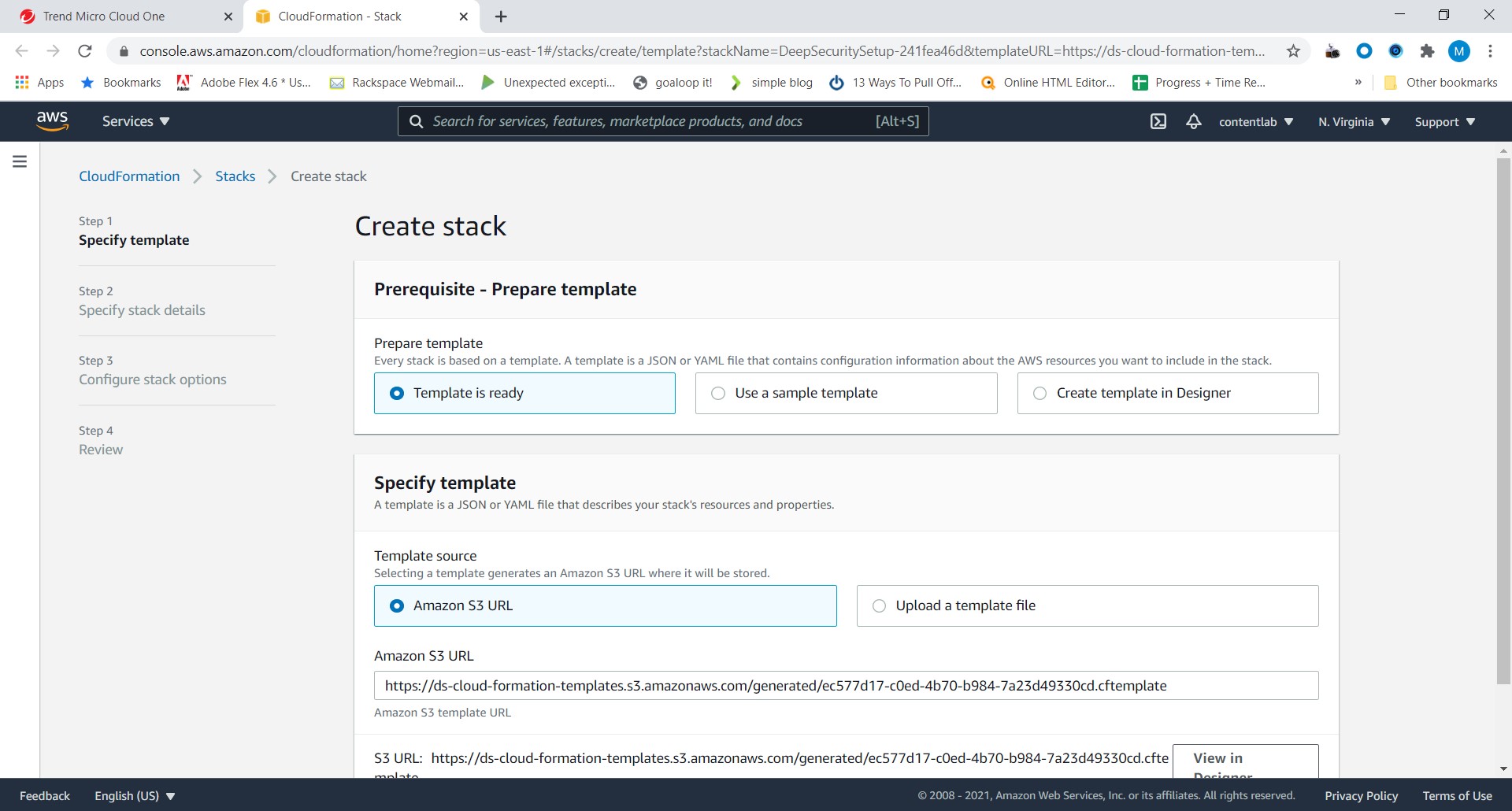Select Upload a template file option
The height and width of the screenshot is (811, 1512).
(1088, 605)
